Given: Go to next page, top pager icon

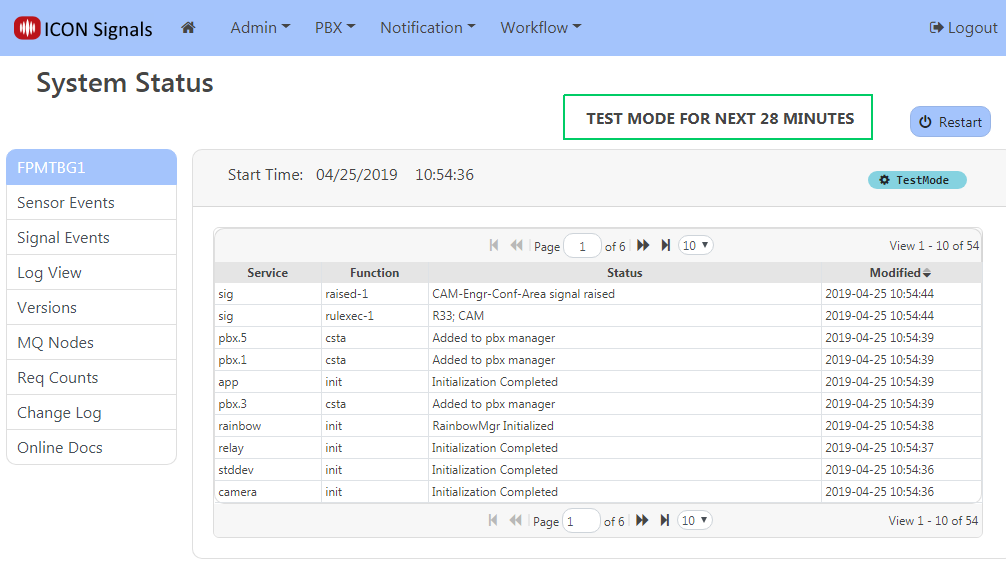Looking at the screenshot, I should tap(643, 245).
